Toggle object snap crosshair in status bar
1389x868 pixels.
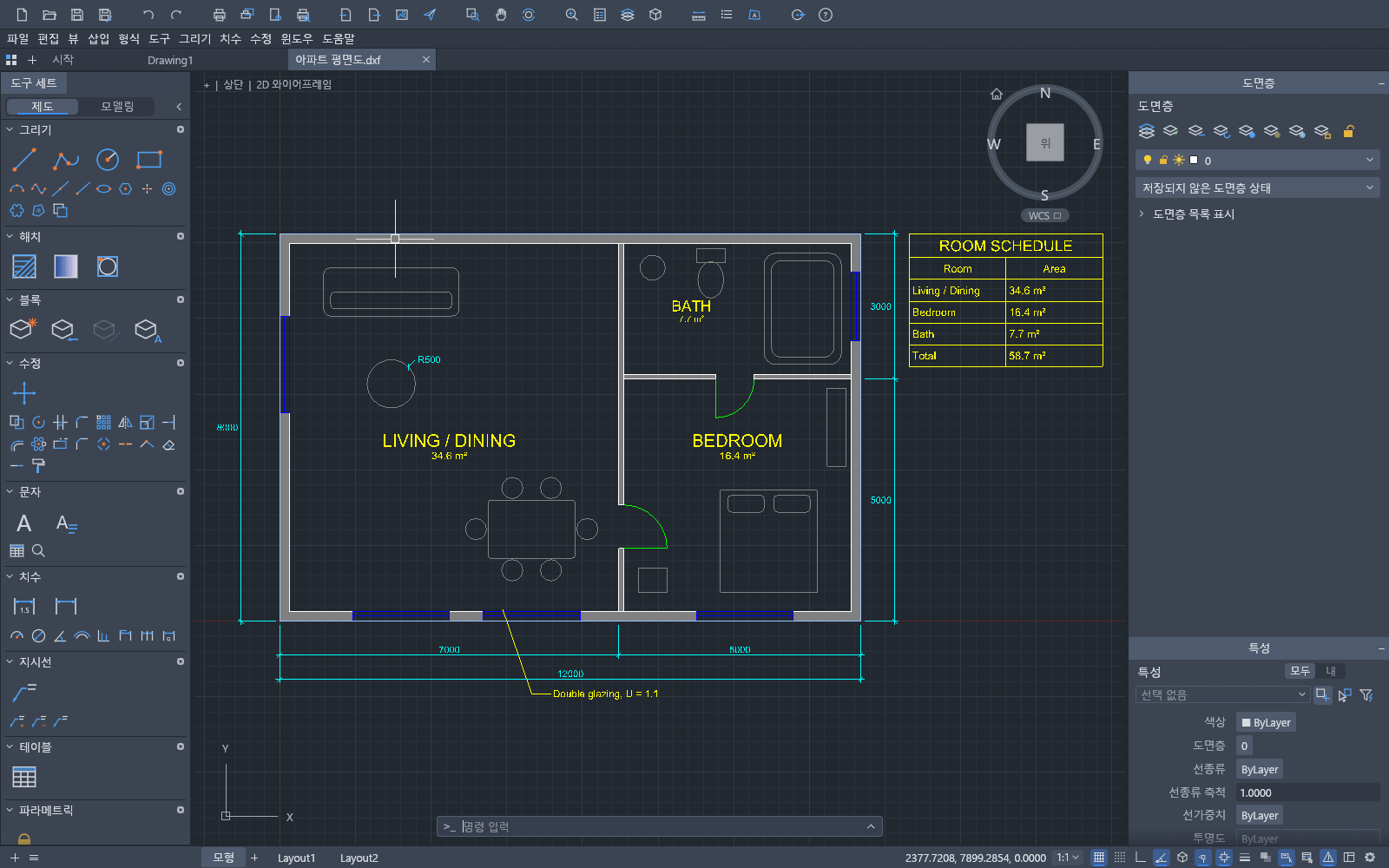1224,858
